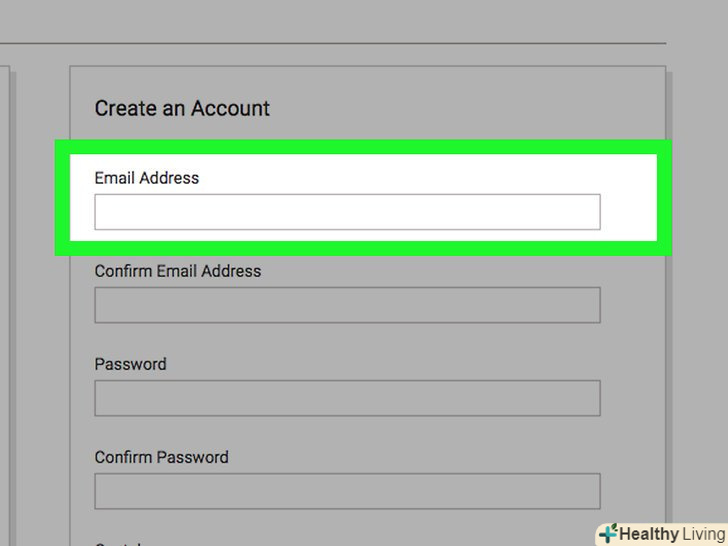This screenshot has height=546, width=728.
Task: Click the right end of Email Address field
Action: (588, 212)
